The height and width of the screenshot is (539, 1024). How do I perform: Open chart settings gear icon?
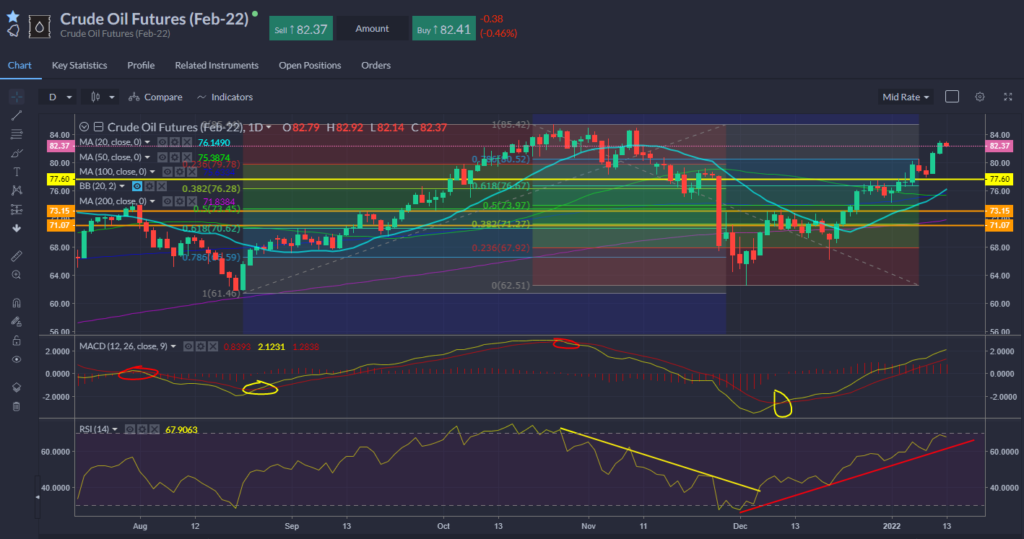pyautogui.click(x=979, y=97)
